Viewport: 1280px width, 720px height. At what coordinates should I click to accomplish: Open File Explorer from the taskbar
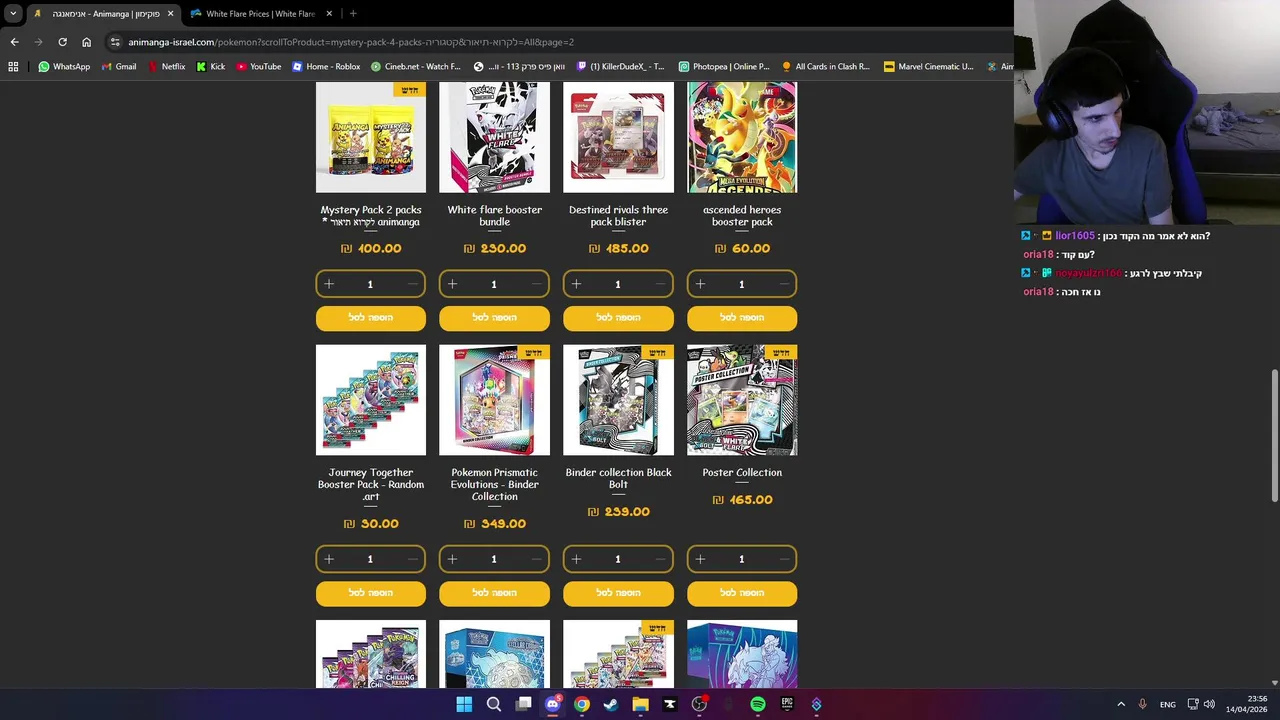pyautogui.click(x=640, y=704)
